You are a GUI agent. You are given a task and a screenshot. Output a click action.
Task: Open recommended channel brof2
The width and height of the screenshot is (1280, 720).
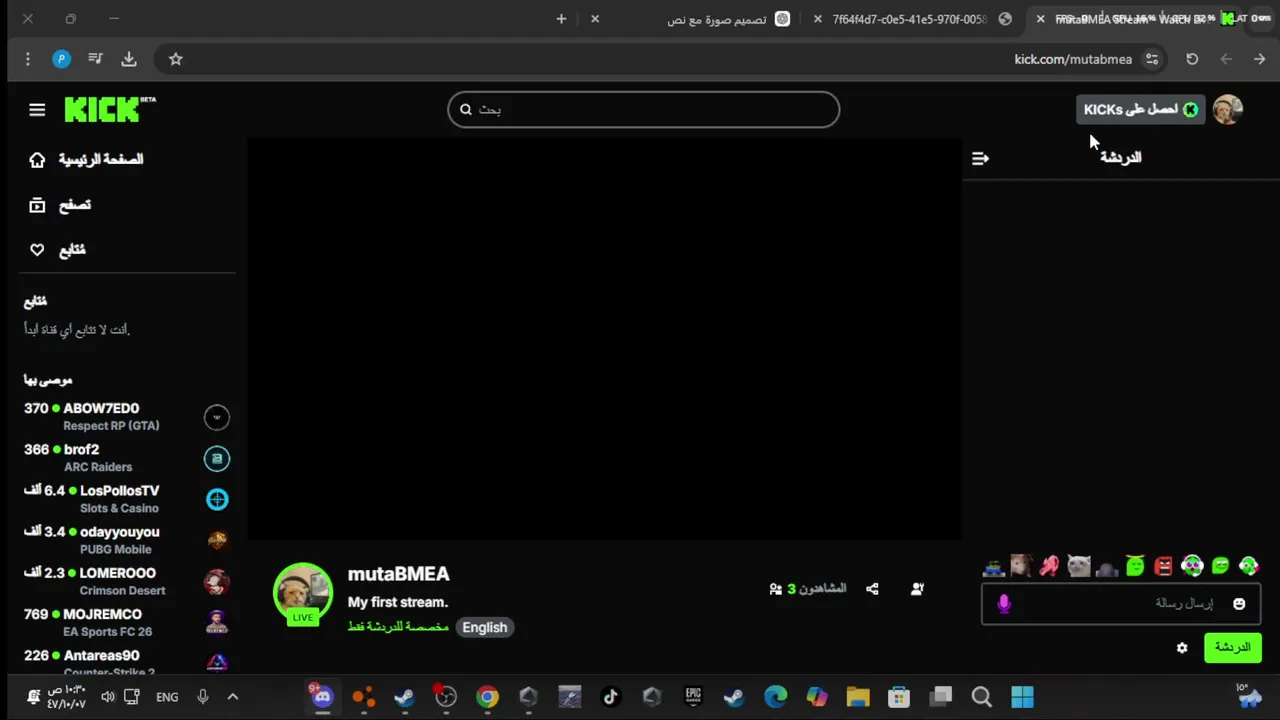pyautogui.click(x=127, y=458)
